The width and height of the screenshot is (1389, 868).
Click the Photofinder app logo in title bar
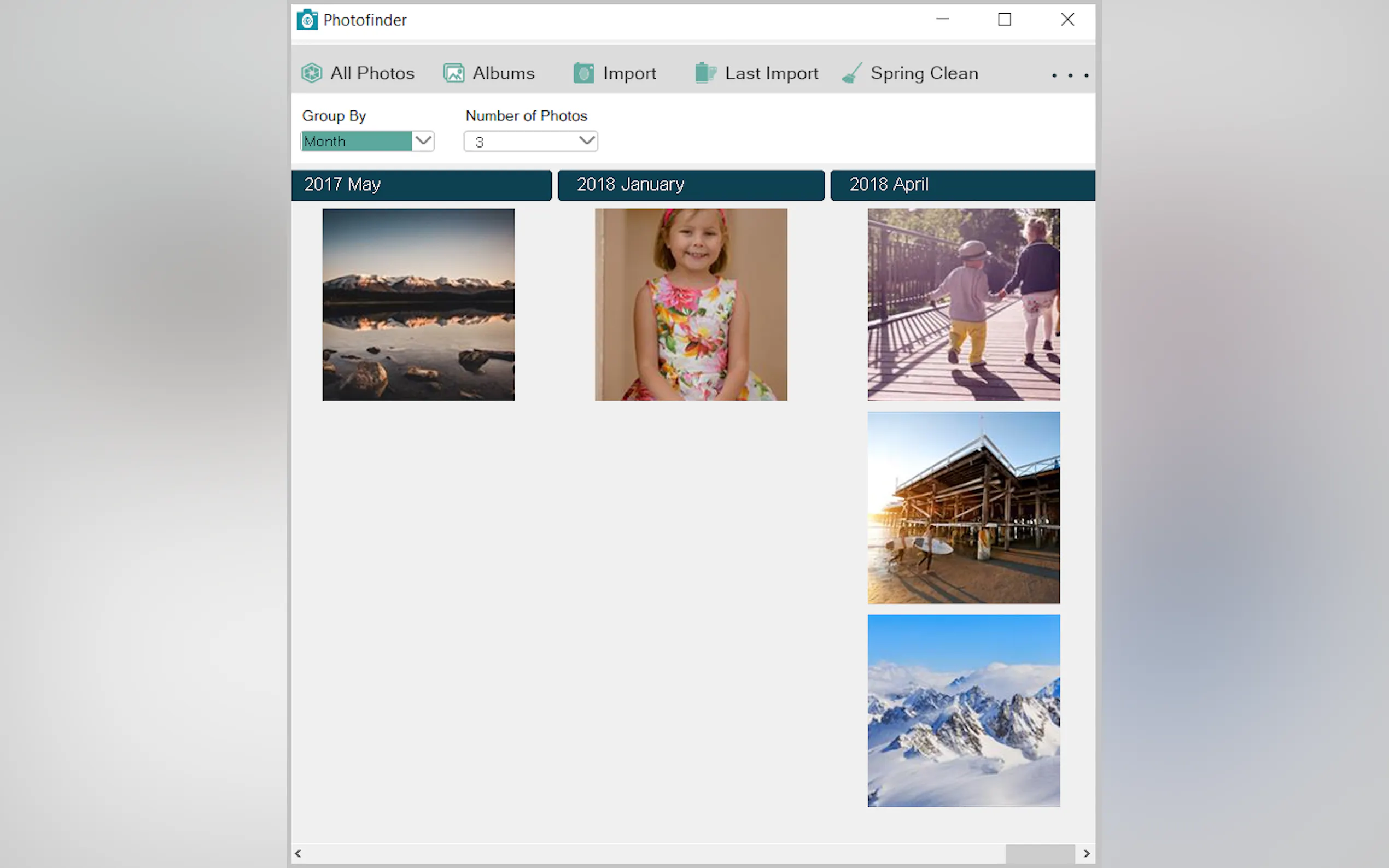pos(307,20)
